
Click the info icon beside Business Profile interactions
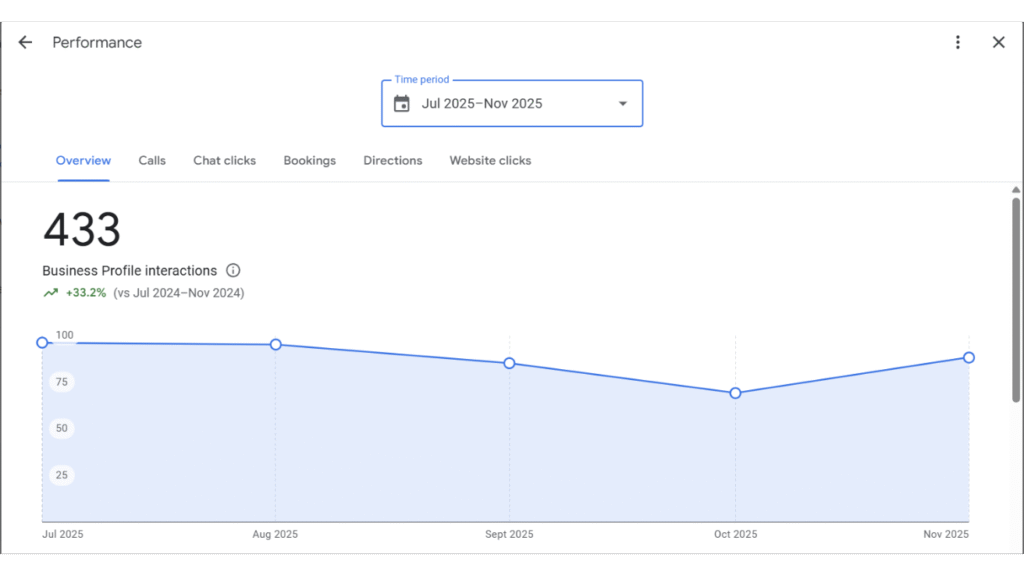click(x=233, y=271)
